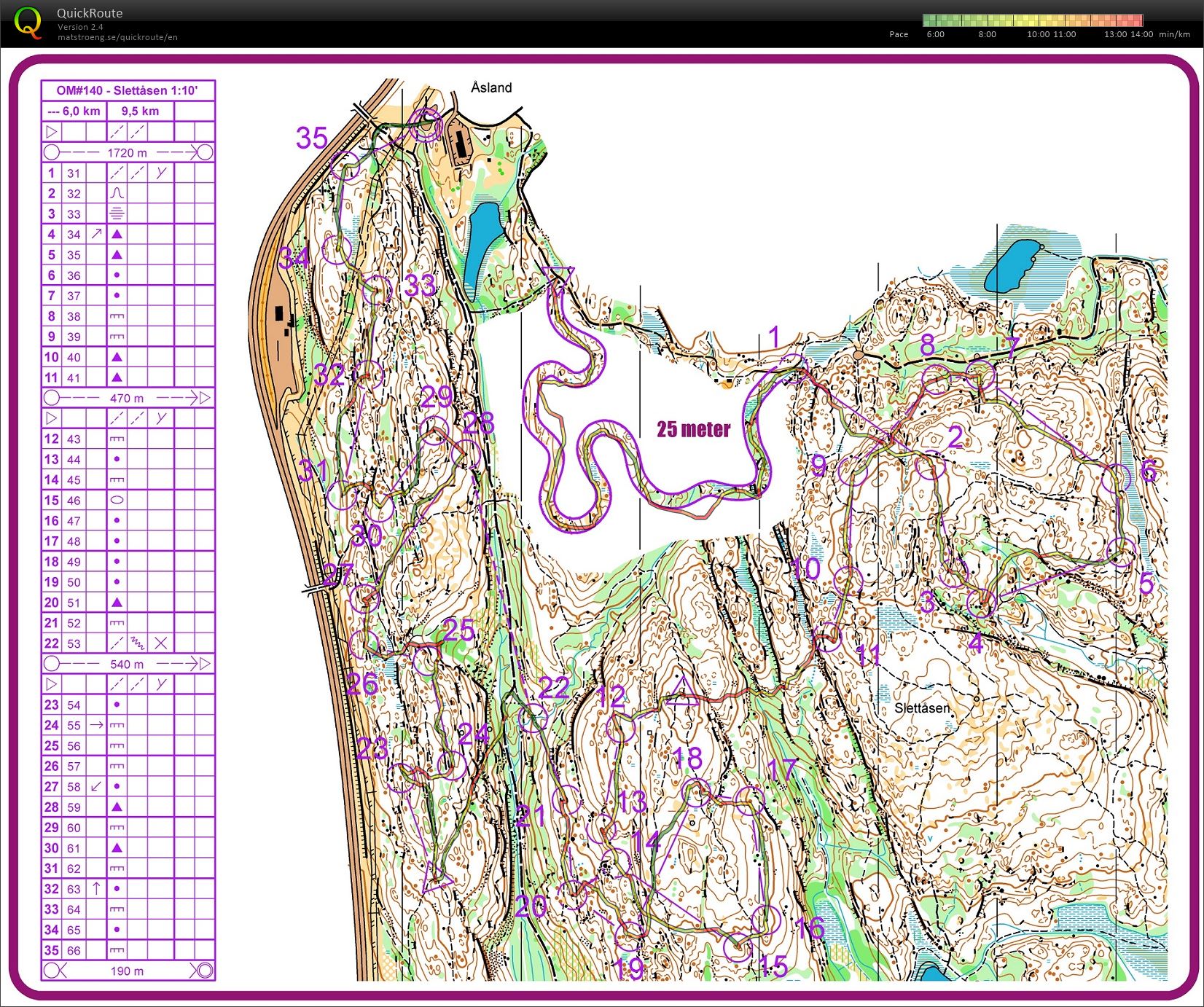Select control circle 27 near the railway
Viewport: 1204px width, 1007px height.
(364, 597)
